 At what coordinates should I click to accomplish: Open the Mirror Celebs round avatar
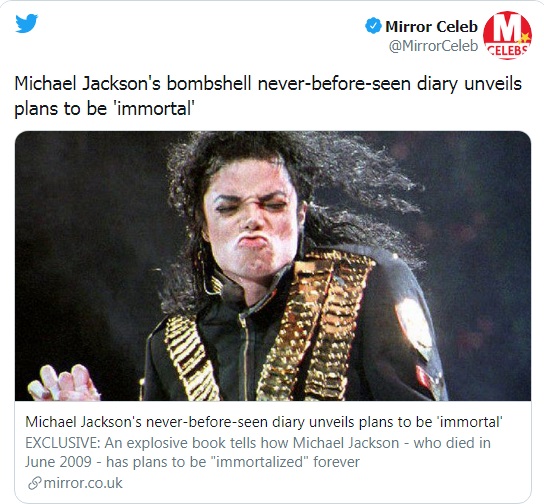[x=507, y=35]
